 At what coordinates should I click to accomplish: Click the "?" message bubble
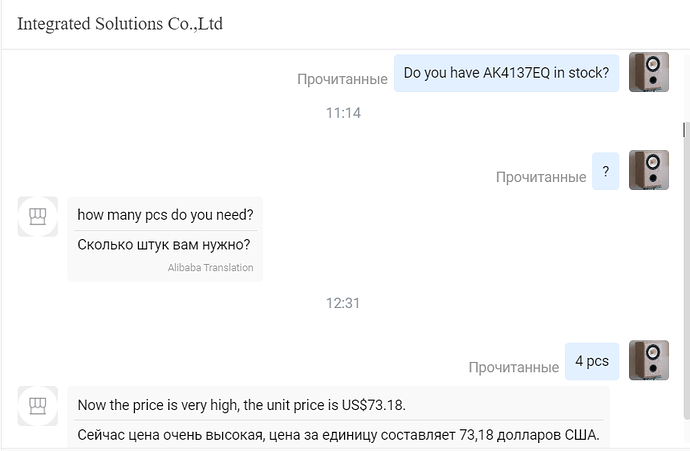coord(605,171)
